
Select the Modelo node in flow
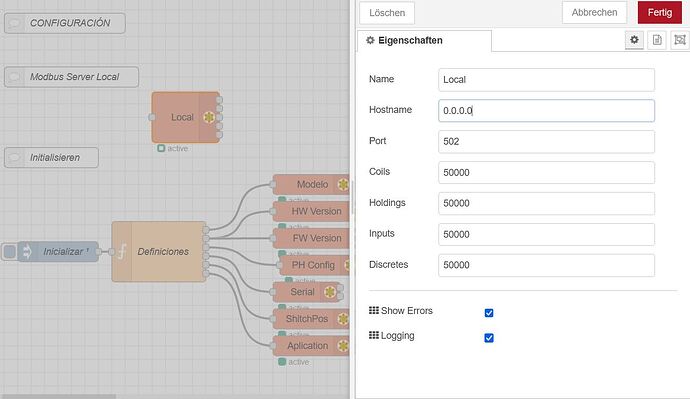click(x=311, y=184)
